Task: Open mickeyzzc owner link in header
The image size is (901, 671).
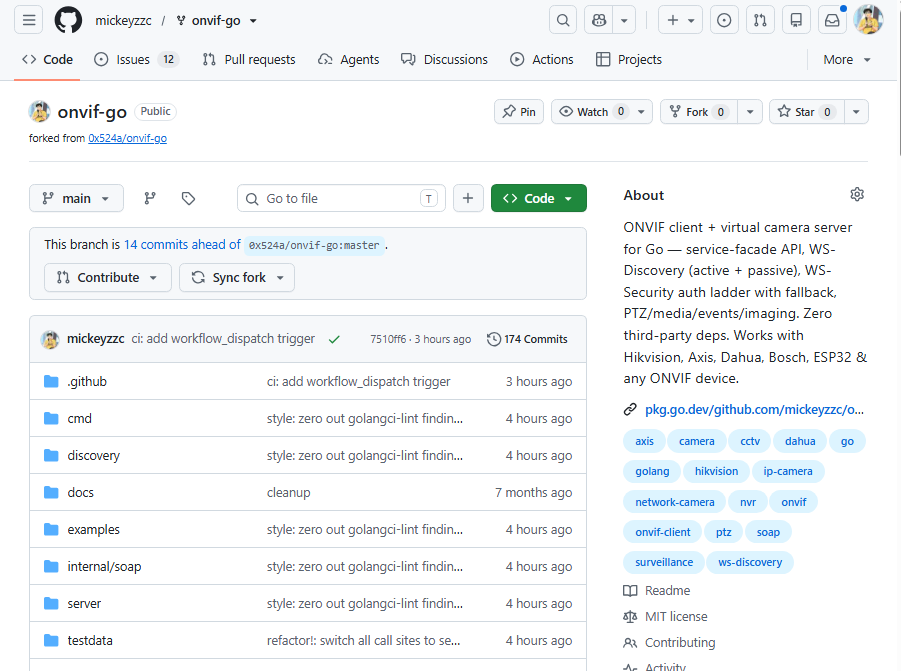Action: [x=123, y=21]
